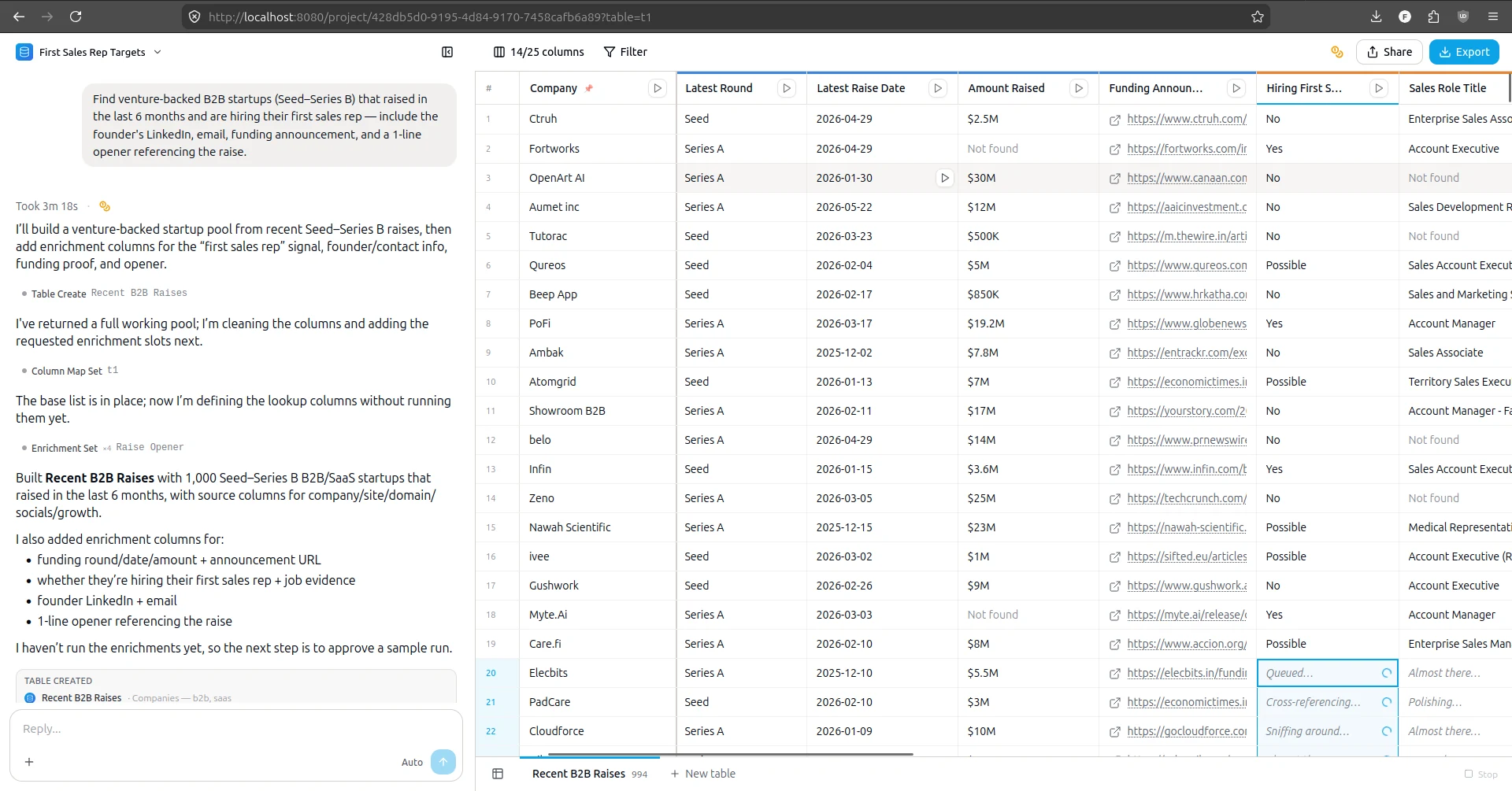The image size is (1512, 791).
Task: Click the Territory Sales Executive role cell
Action: 1455,382
